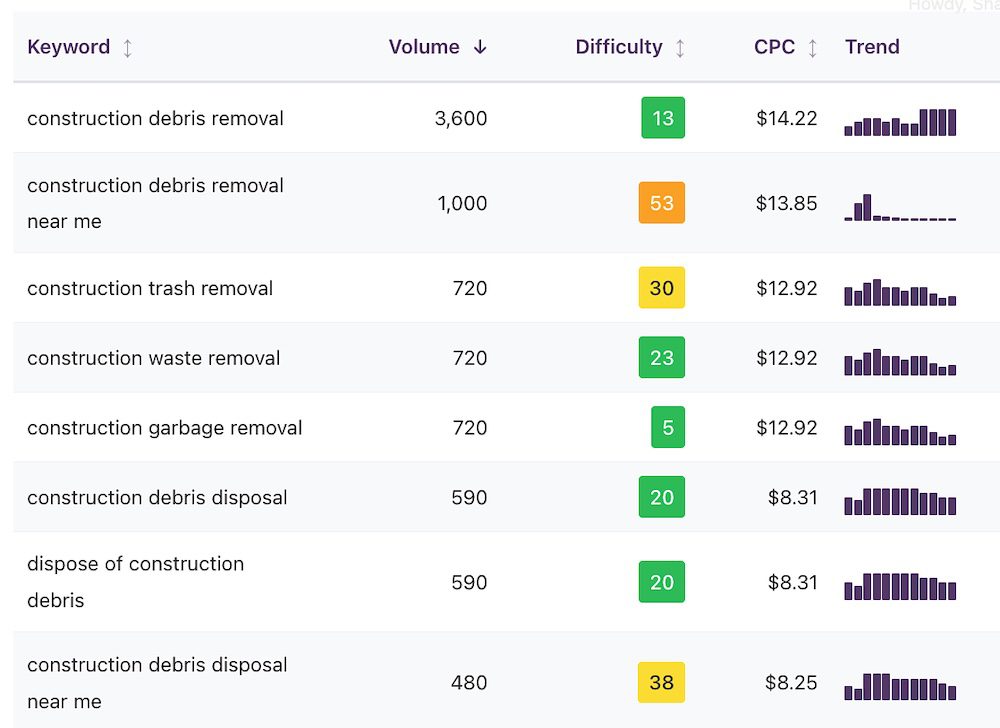Viewport: 1000px width, 728px height.
Task: Sort by CPC header label
Action: [x=774, y=47]
